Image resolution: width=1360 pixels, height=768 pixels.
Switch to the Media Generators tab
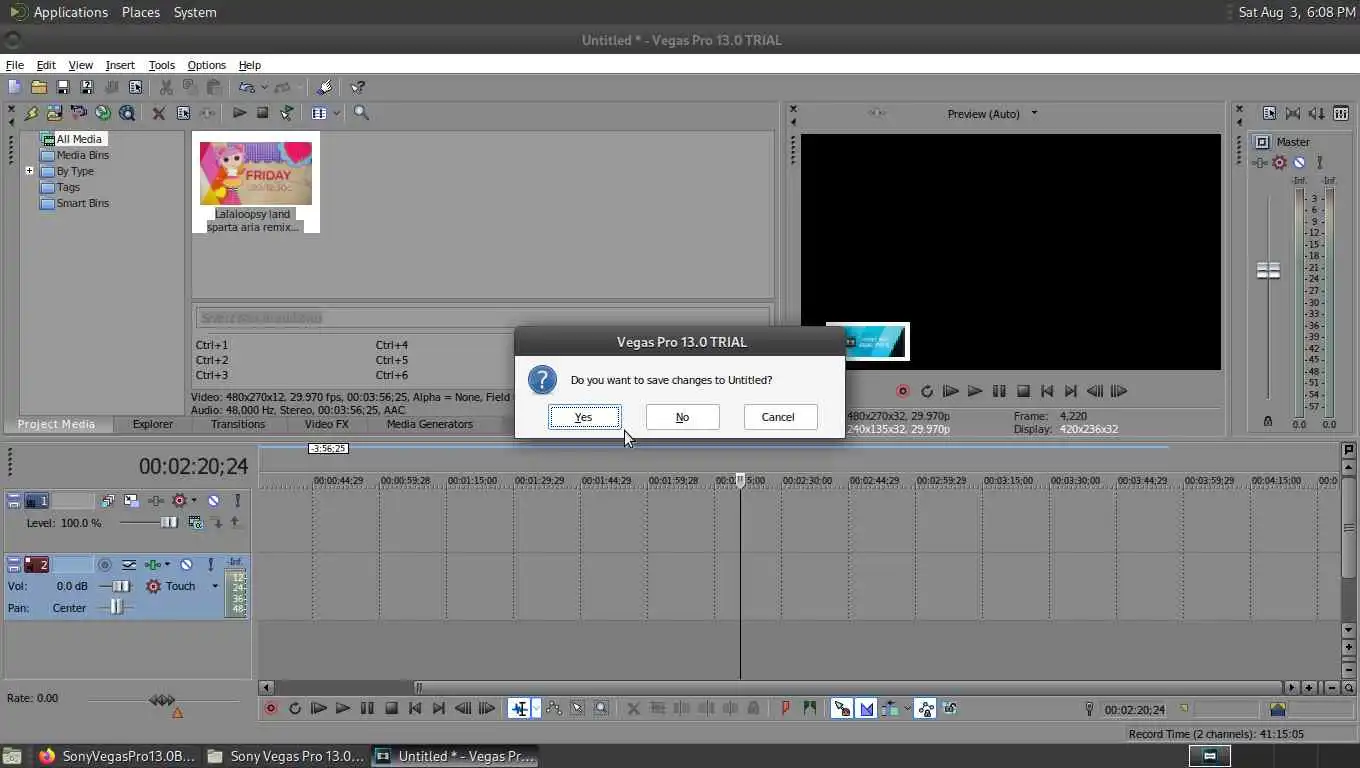430,424
